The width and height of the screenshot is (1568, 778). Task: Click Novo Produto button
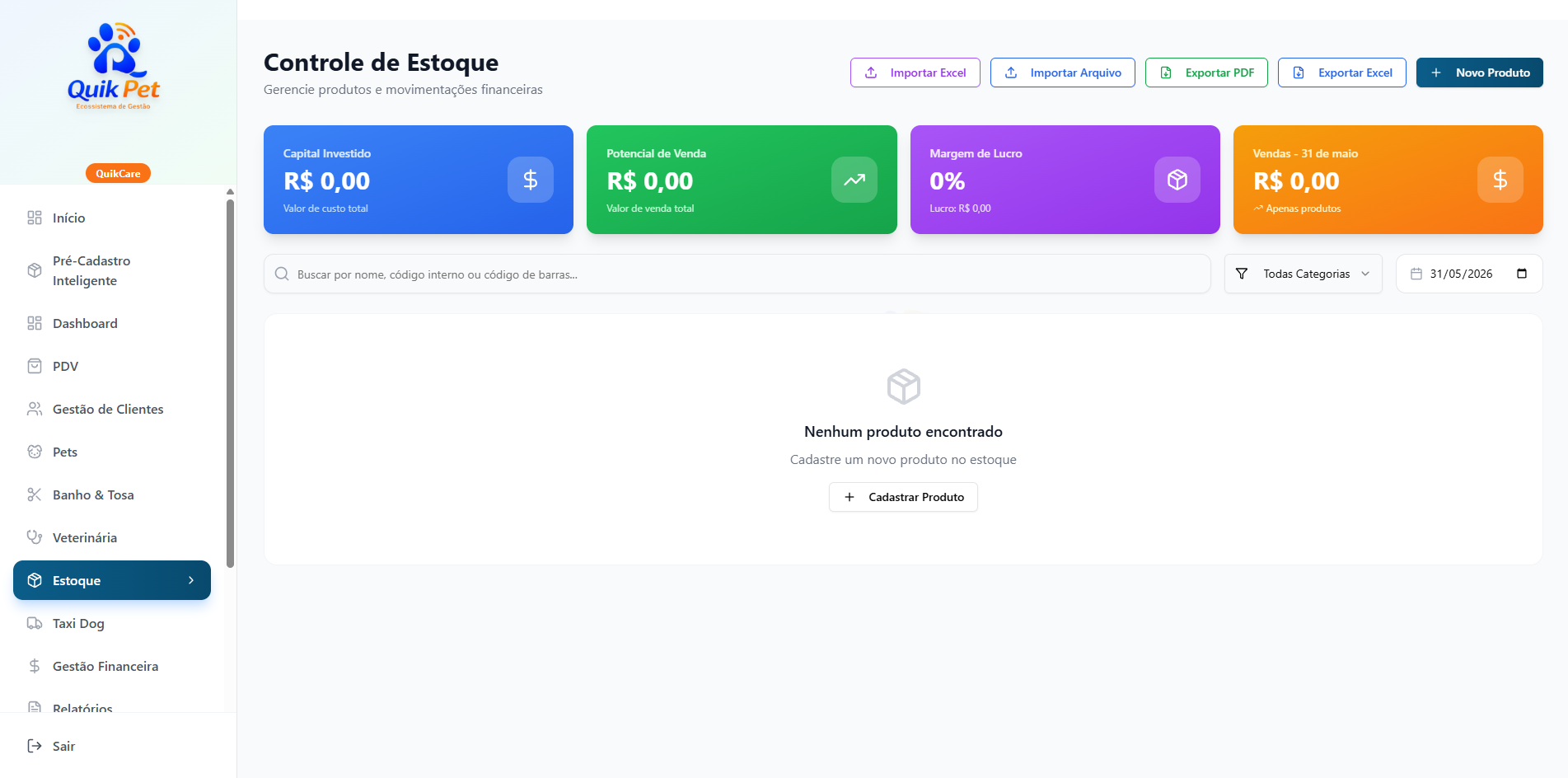(1480, 73)
